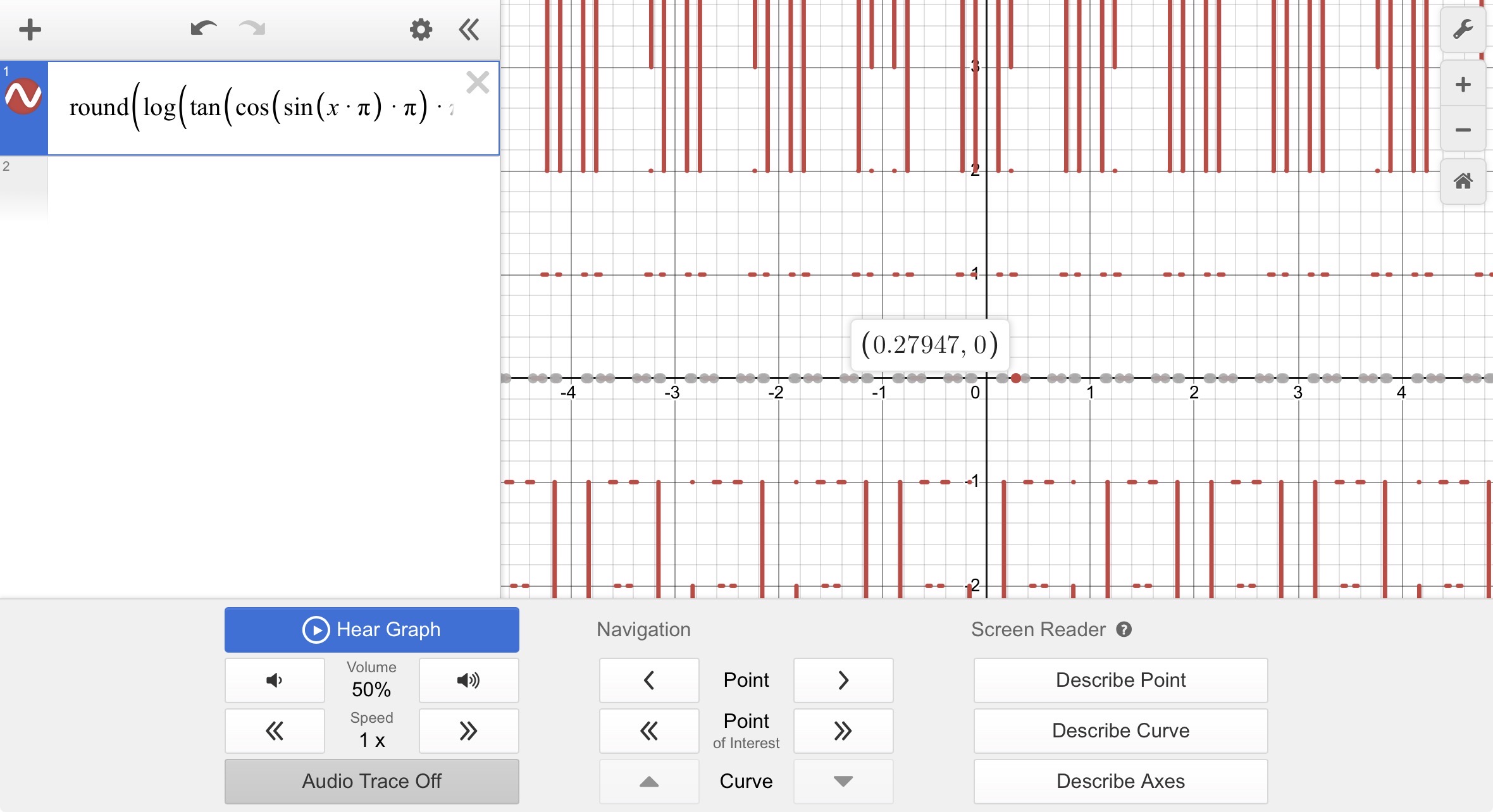Screen dimensions: 1493x812
Task: Increase the audio volume
Action: (x=469, y=680)
